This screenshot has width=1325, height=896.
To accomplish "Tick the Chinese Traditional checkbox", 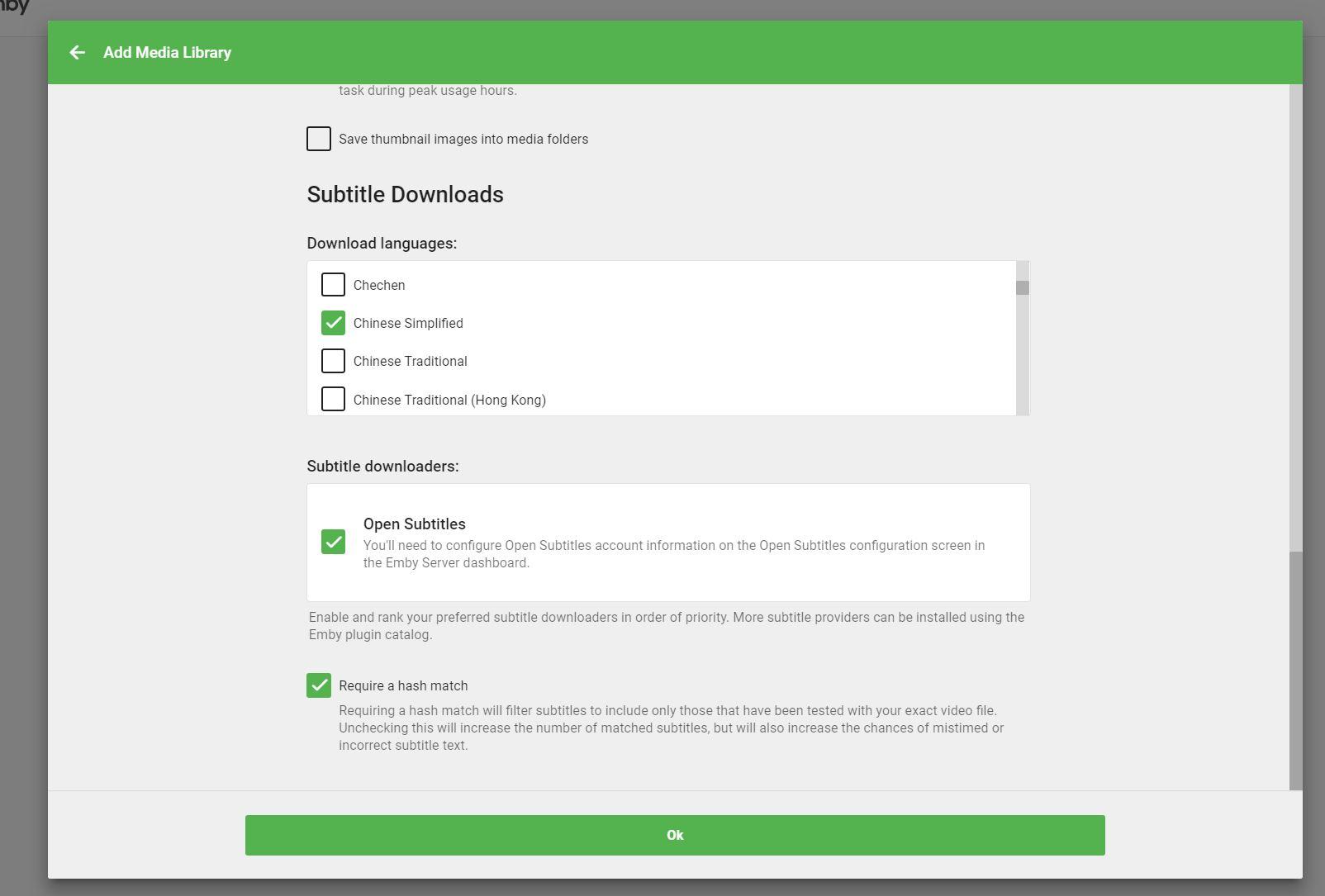I will pyautogui.click(x=333, y=361).
